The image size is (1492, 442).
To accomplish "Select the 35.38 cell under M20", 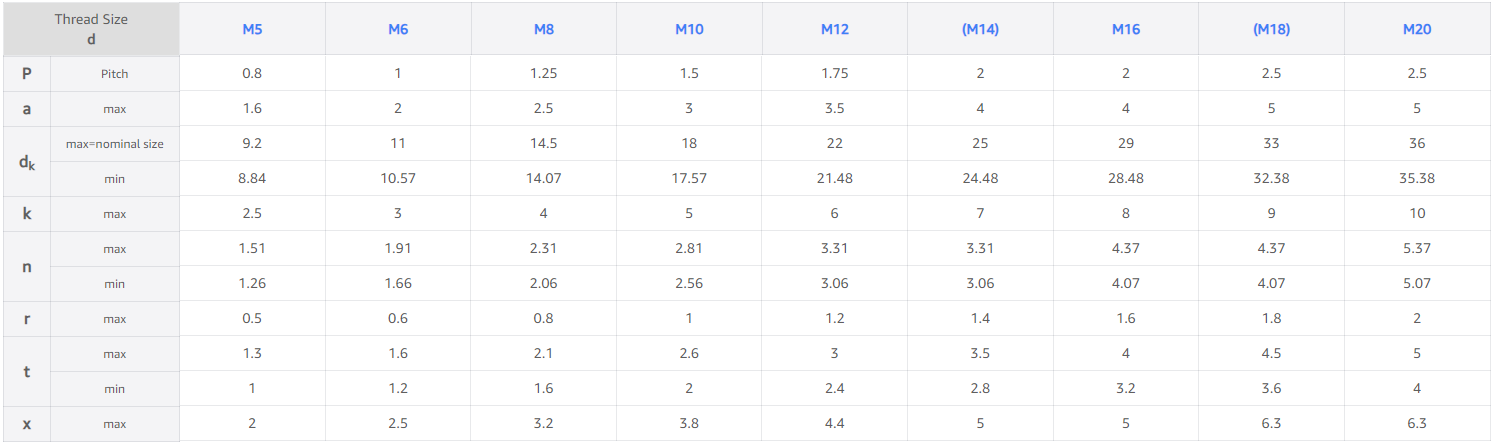I will click(1417, 178).
